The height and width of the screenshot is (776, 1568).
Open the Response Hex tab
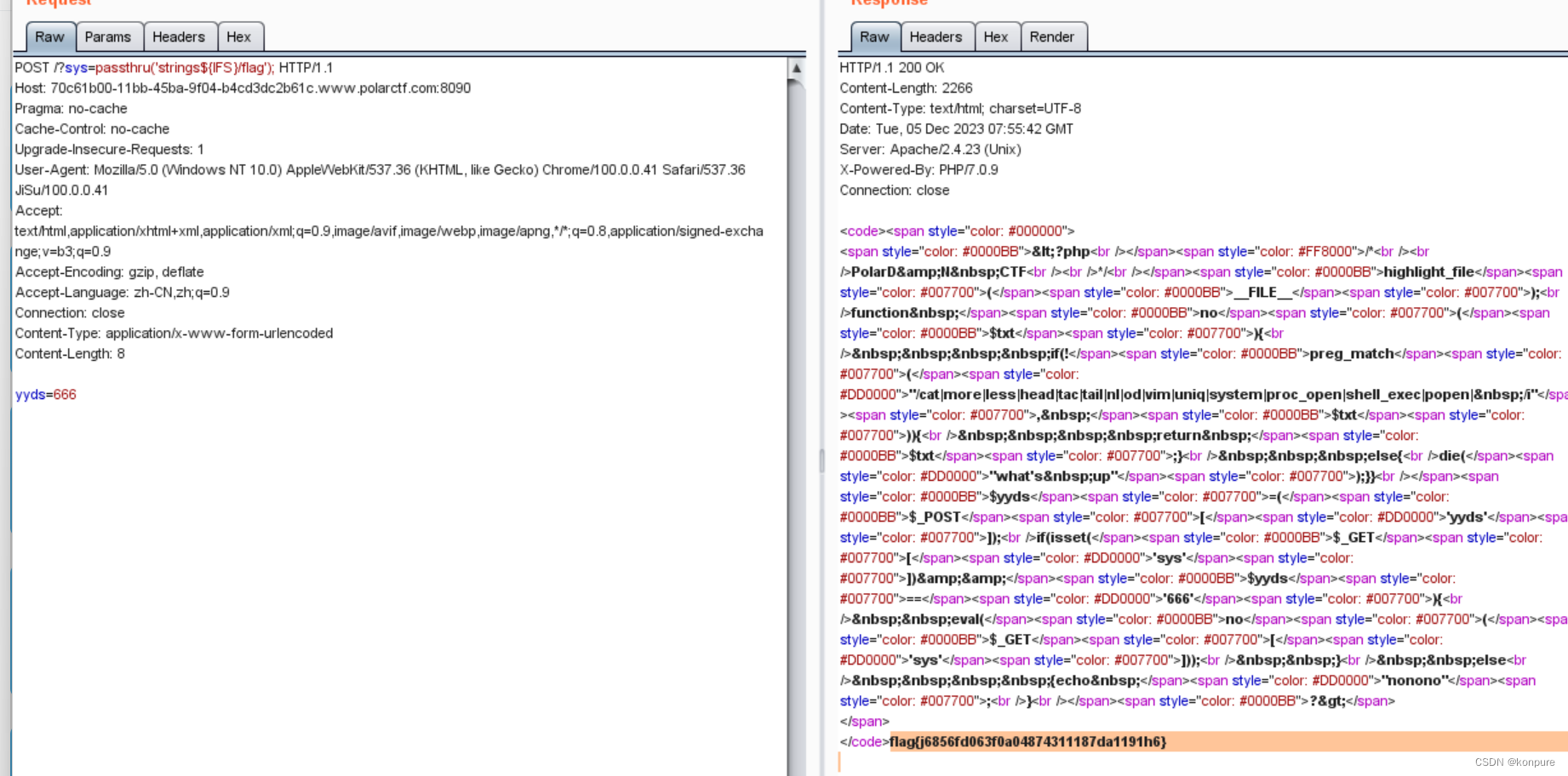(x=996, y=37)
